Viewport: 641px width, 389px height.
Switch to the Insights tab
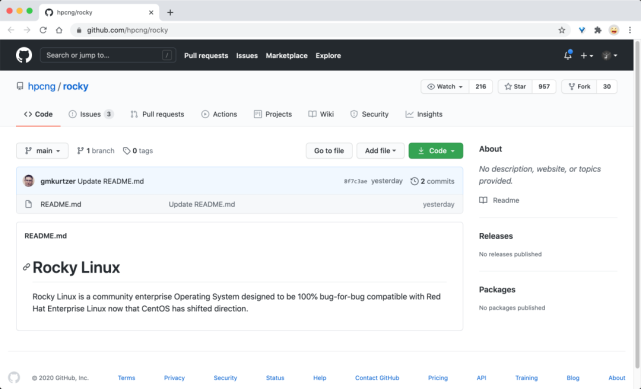tap(424, 114)
